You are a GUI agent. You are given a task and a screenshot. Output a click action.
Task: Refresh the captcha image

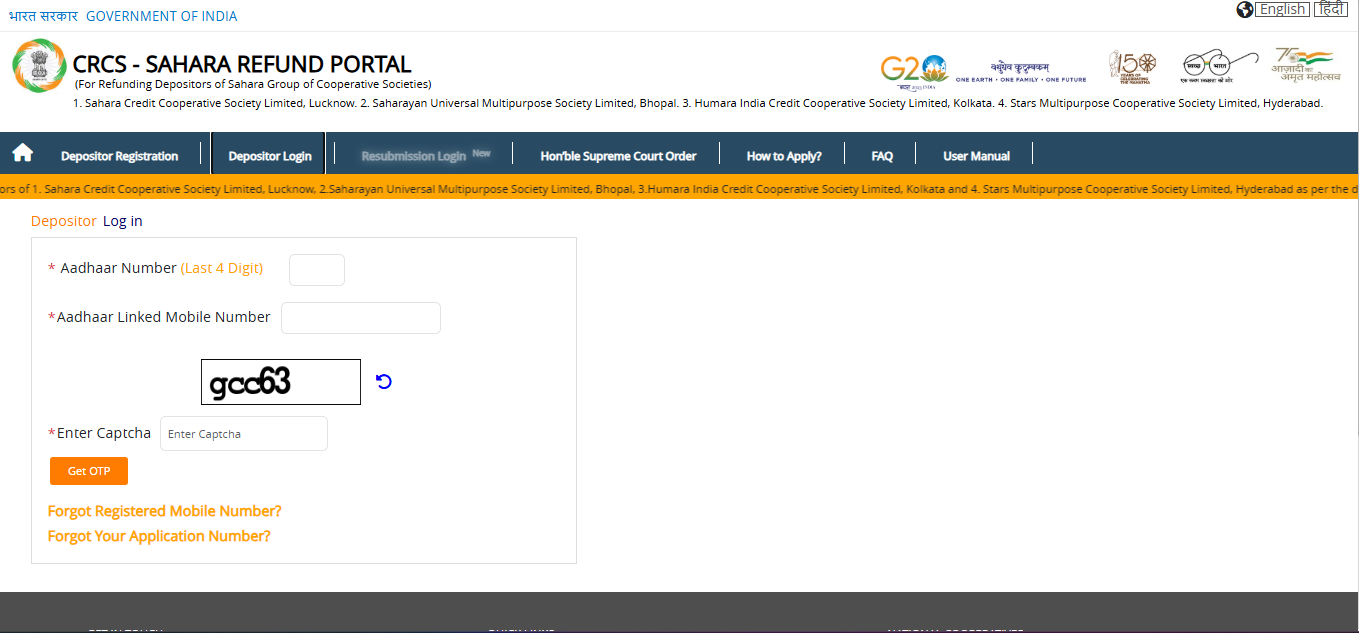tap(384, 381)
